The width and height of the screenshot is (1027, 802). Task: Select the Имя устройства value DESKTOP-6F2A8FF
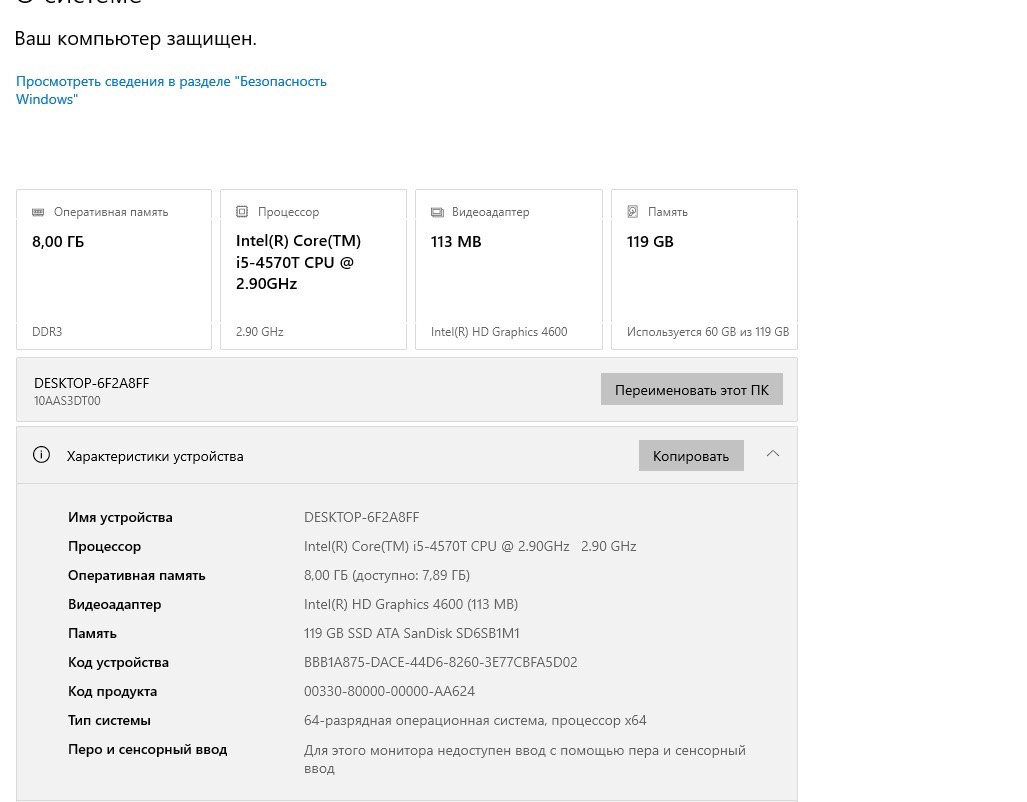[362, 518]
